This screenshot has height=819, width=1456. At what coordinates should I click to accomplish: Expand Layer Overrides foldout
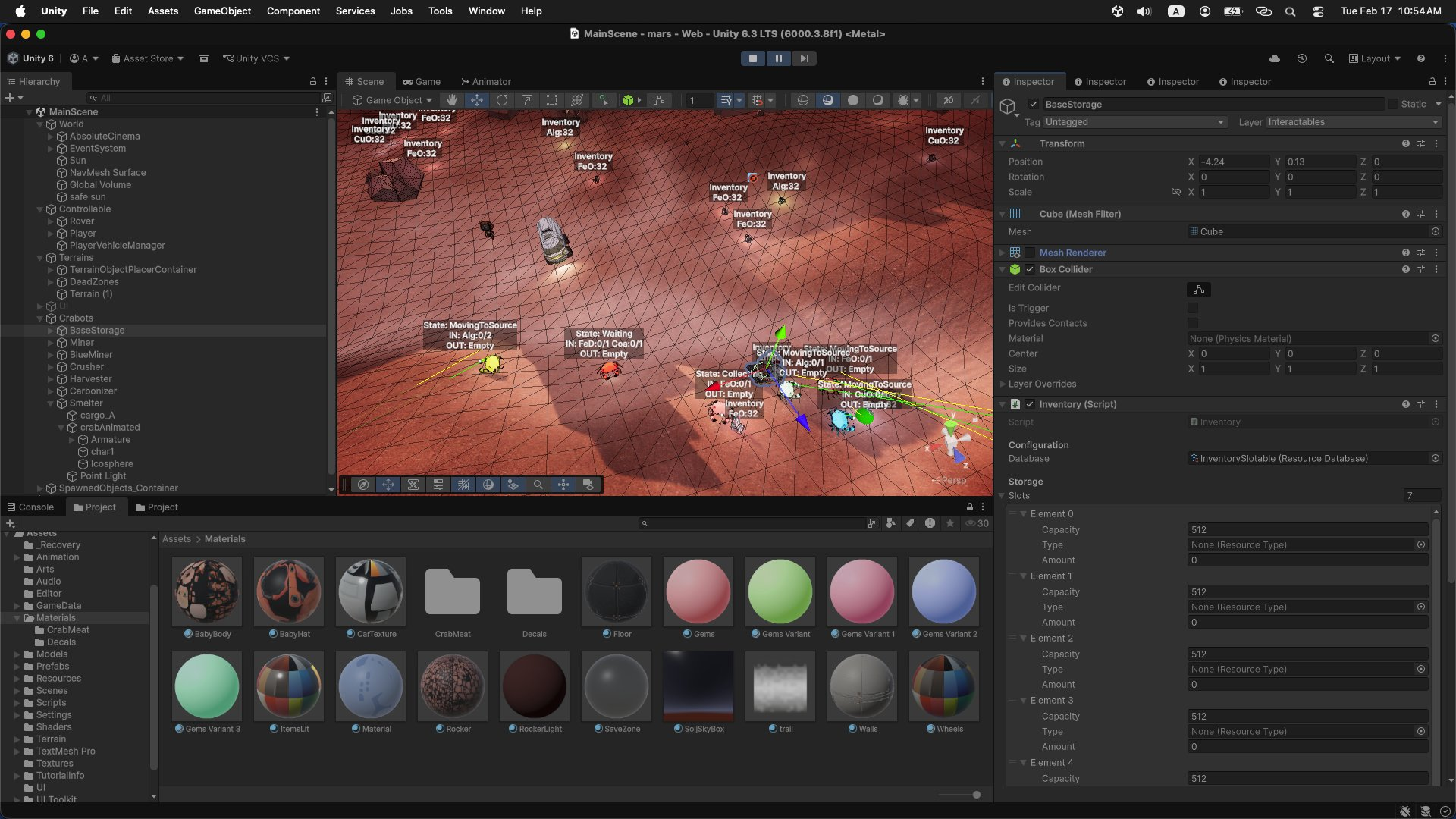[x=1003, y=384]
